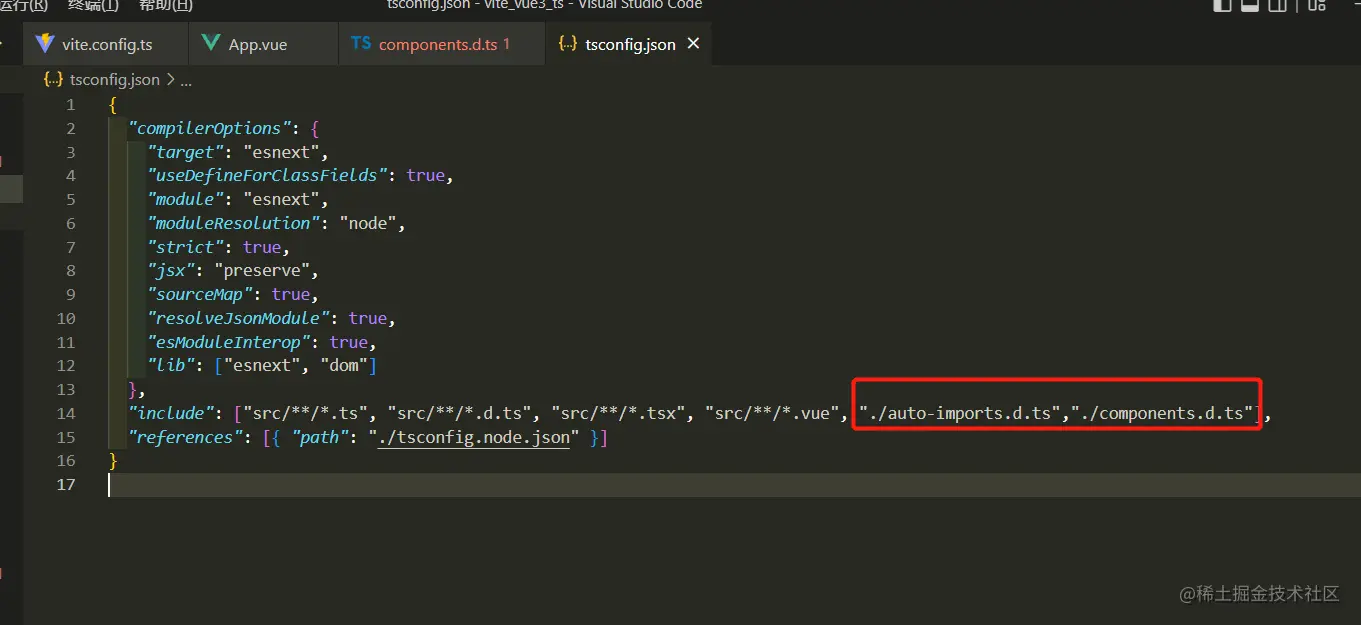Click the breadcrumb ellipsis segment
This screenshot has height=625, width=1361.
click(x=186, y=80)
